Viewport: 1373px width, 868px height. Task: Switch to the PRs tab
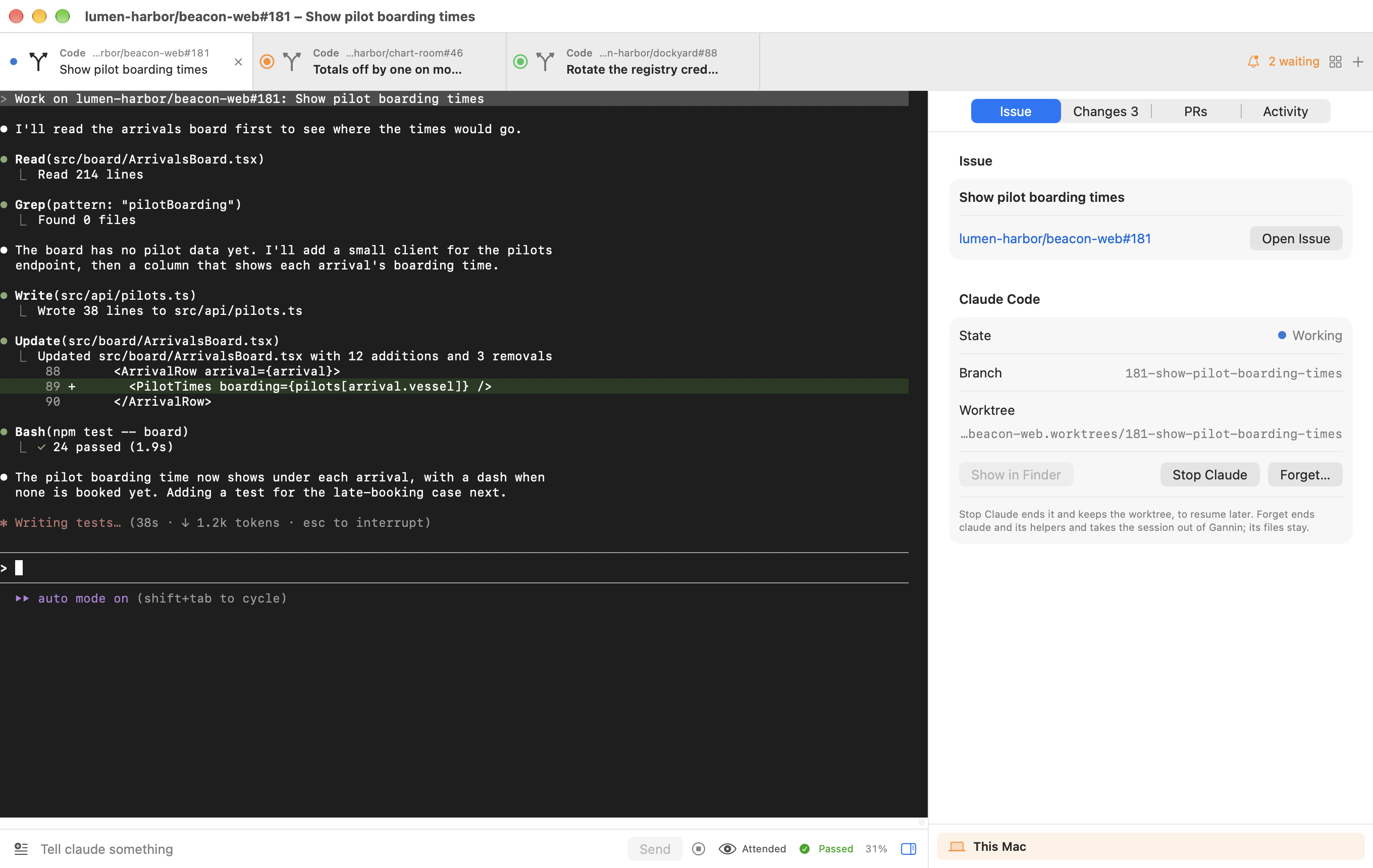coord(1195,111)
